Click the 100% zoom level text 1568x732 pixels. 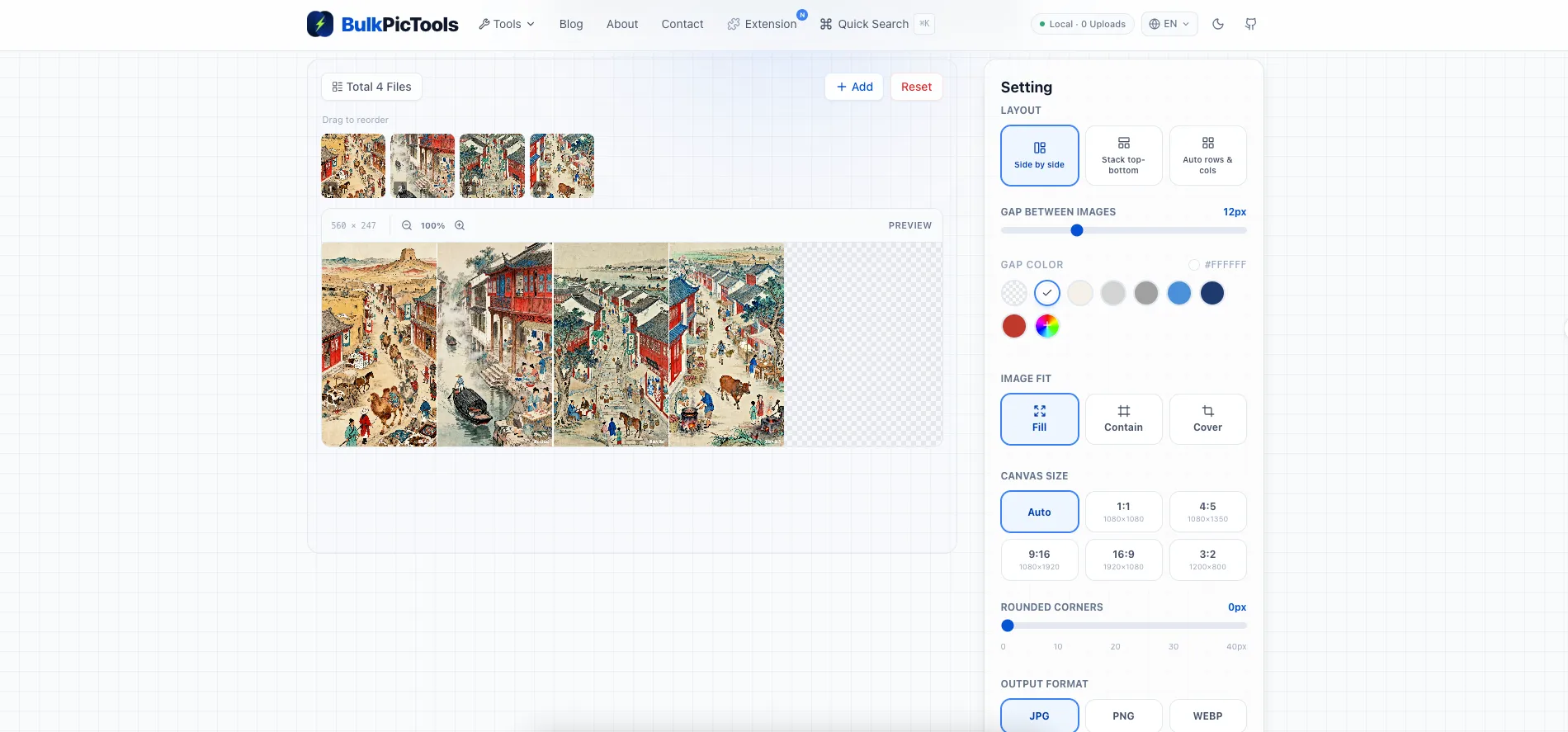[432, 225]
